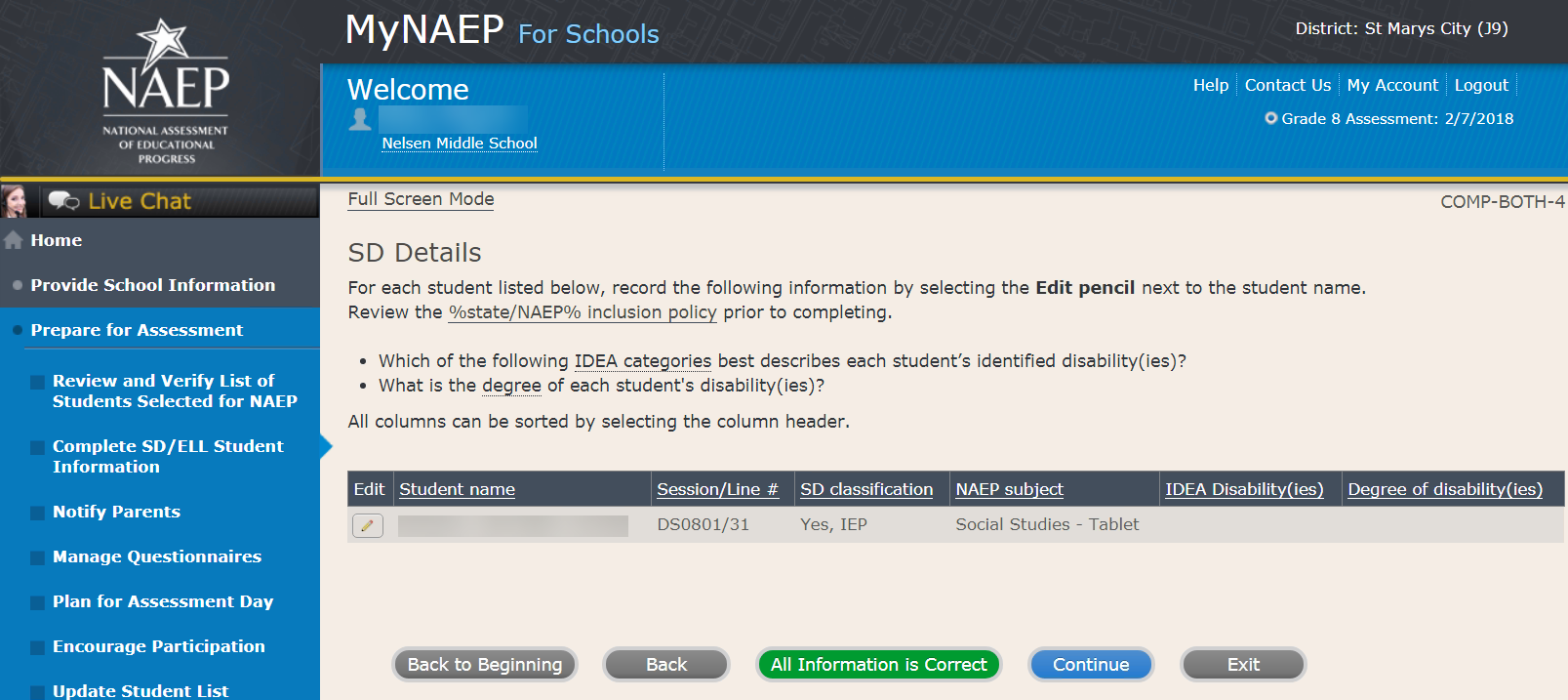Click the edit pencil for student DS0801/31

[367, 525]
